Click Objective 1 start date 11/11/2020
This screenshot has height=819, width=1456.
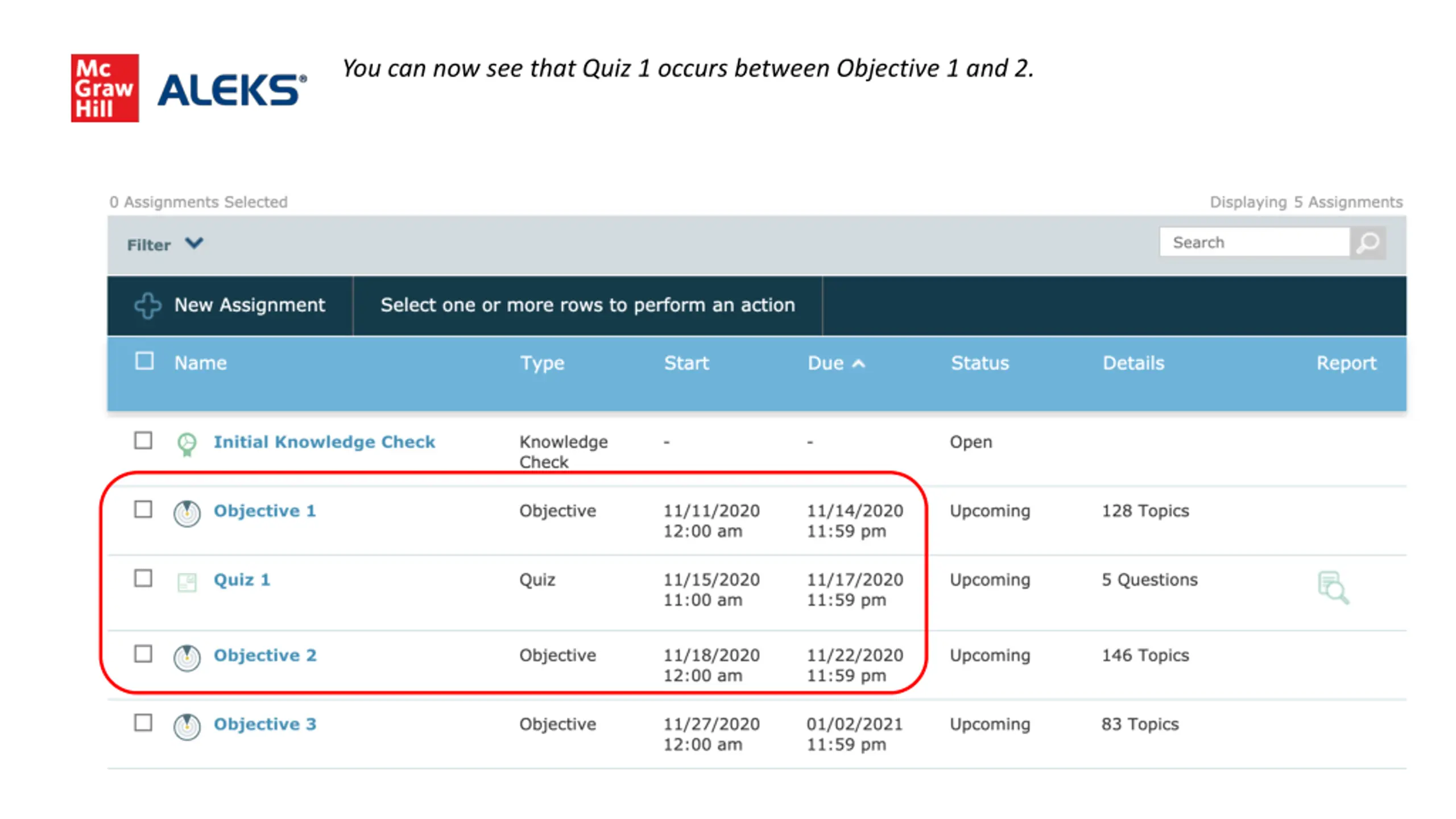711,511
